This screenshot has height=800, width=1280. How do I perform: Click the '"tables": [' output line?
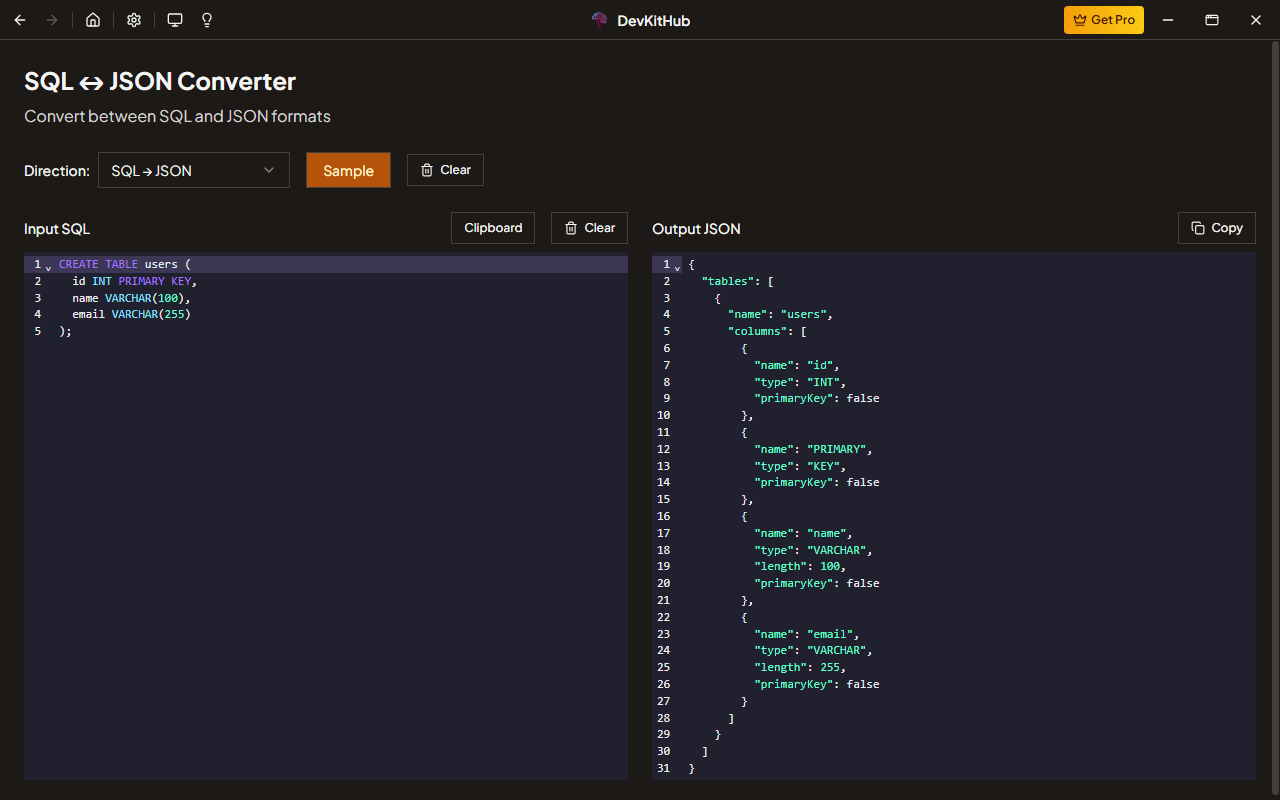point(738,281)
